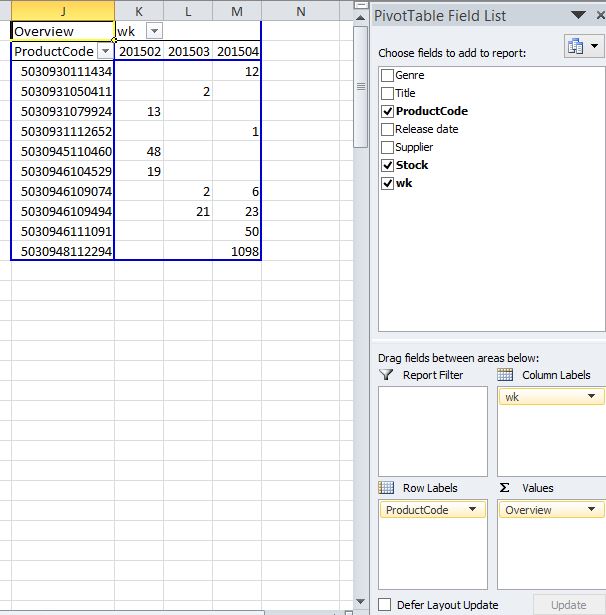The height and width of the screenshot is (615, 606).
Task: Select product code 5030931112652
Action: (x=63, y=131)
